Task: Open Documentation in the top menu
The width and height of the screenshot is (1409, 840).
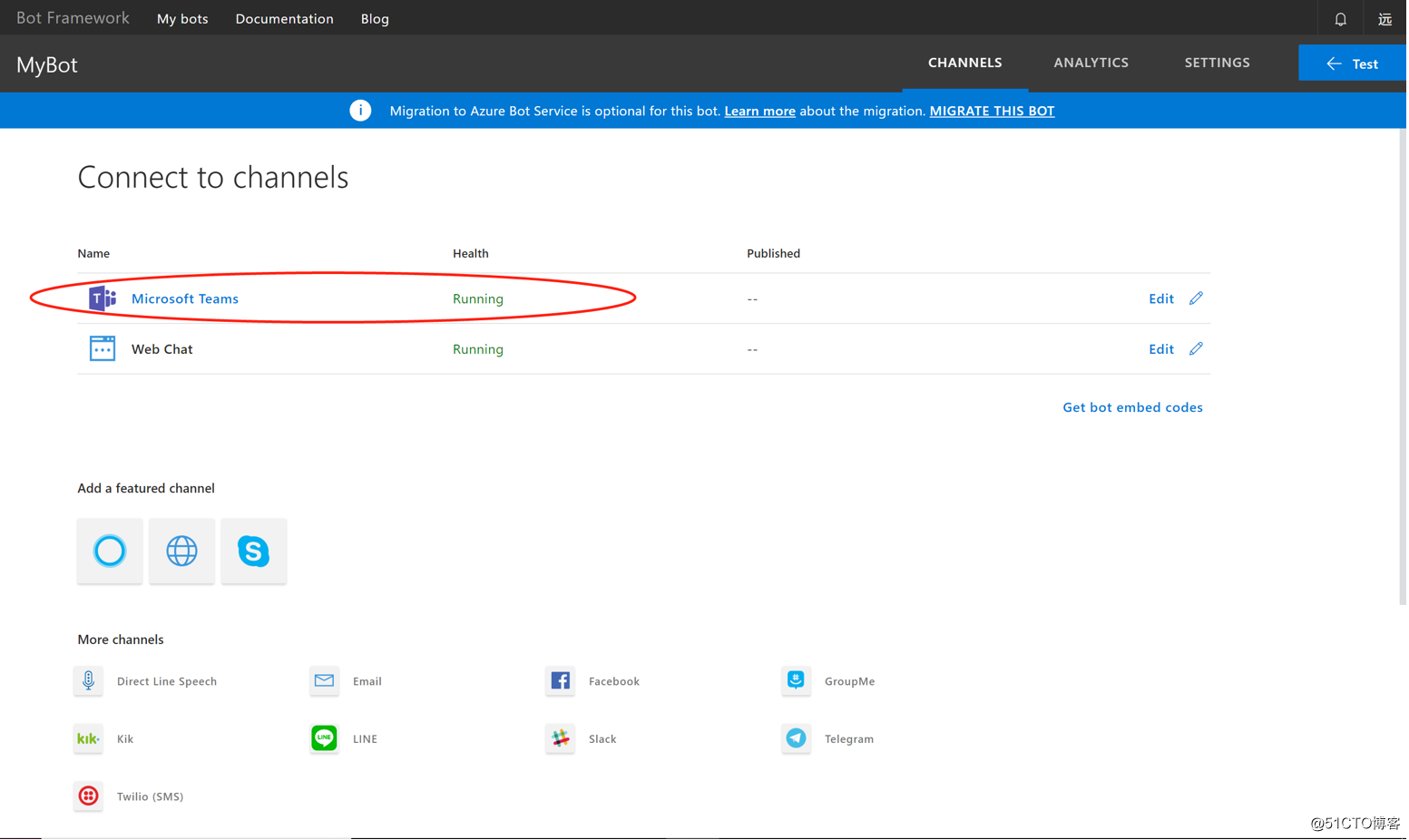Action: (x=285, y=19)
